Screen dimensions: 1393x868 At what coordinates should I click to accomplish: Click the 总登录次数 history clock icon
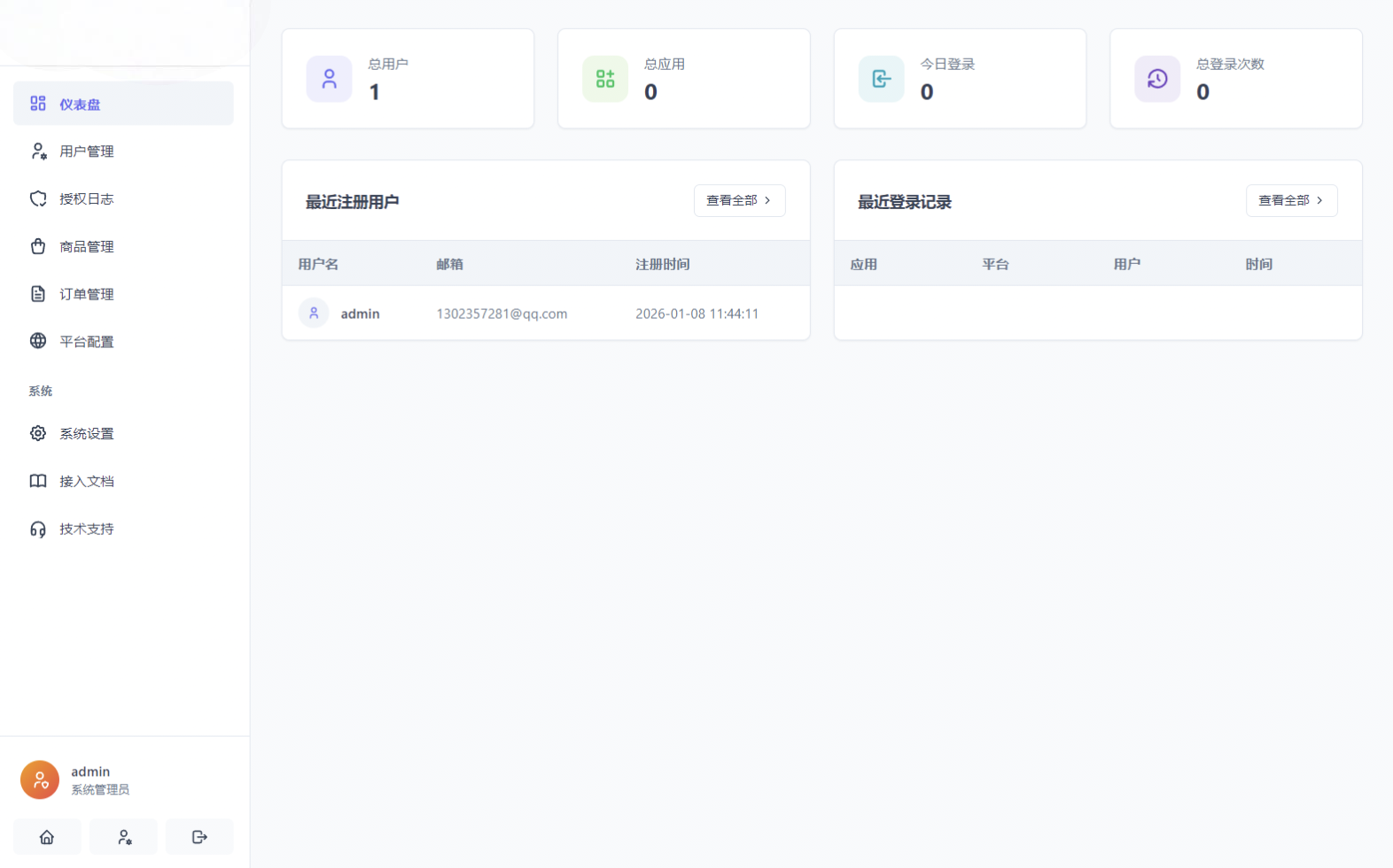coord(1157,79)
